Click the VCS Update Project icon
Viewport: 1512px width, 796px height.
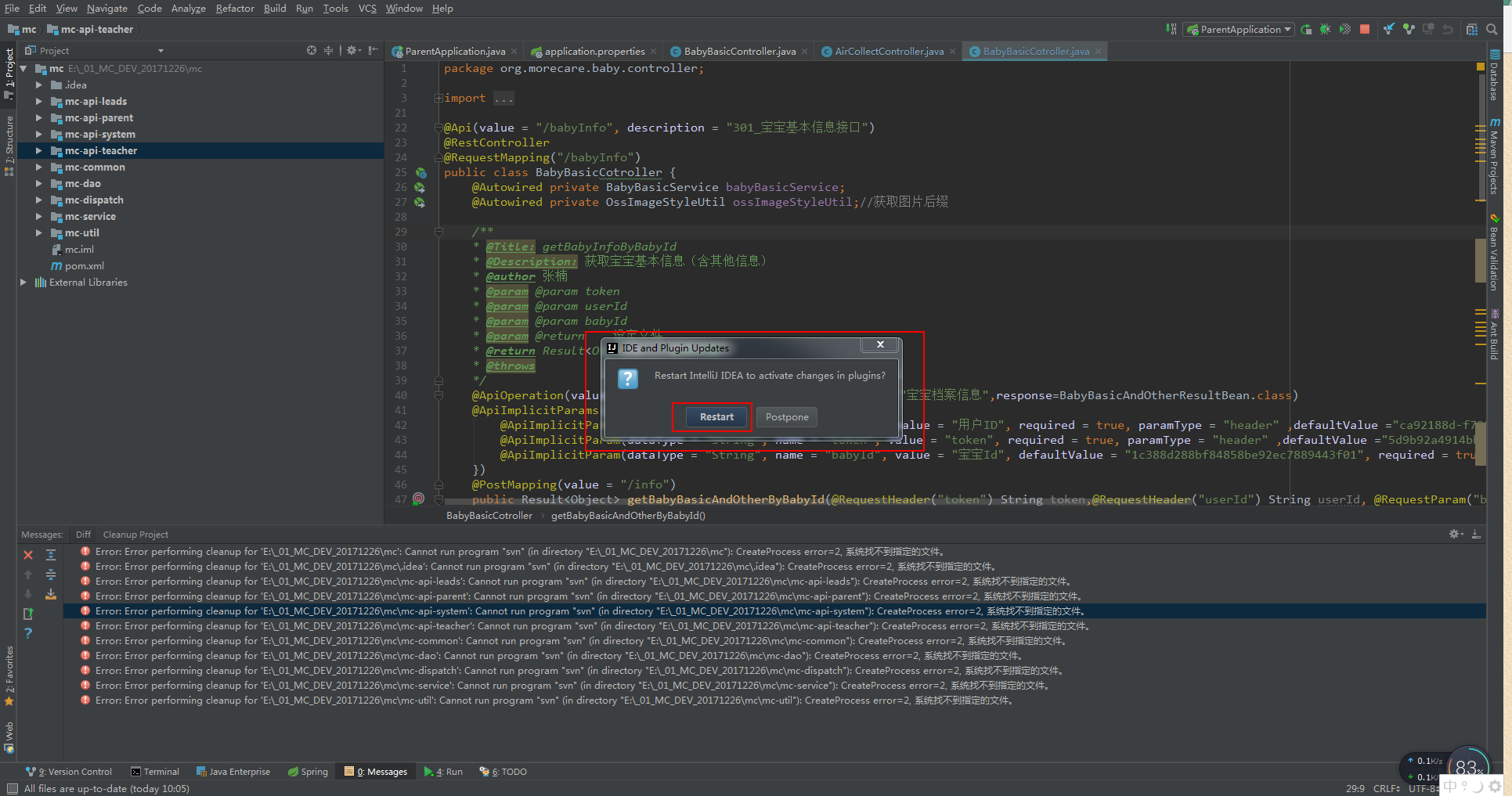tap(1388, 29)
